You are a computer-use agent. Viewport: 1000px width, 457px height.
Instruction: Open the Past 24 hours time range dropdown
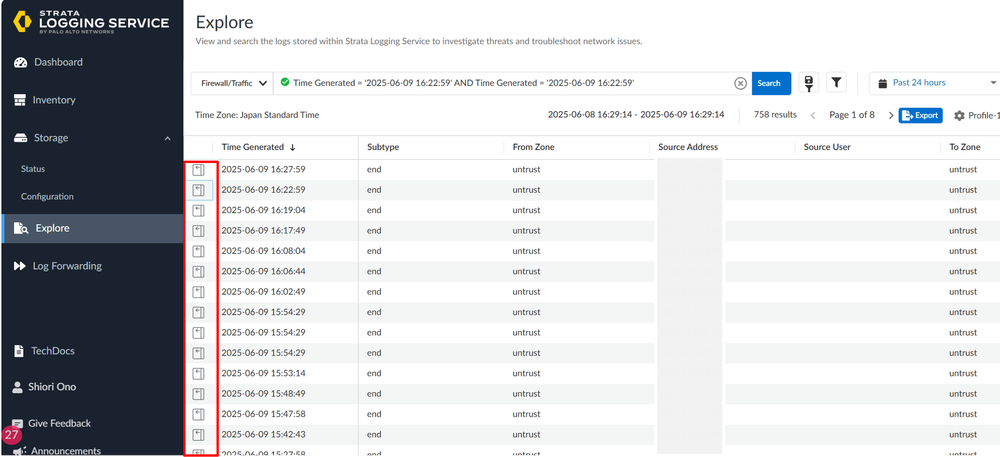click(936, 83)
